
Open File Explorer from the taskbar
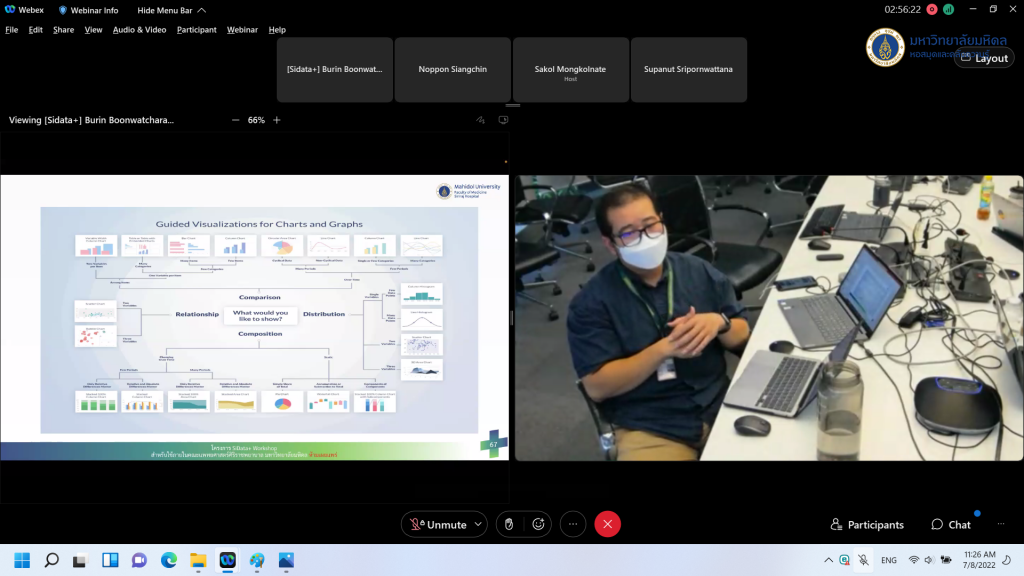click(198, 560)
